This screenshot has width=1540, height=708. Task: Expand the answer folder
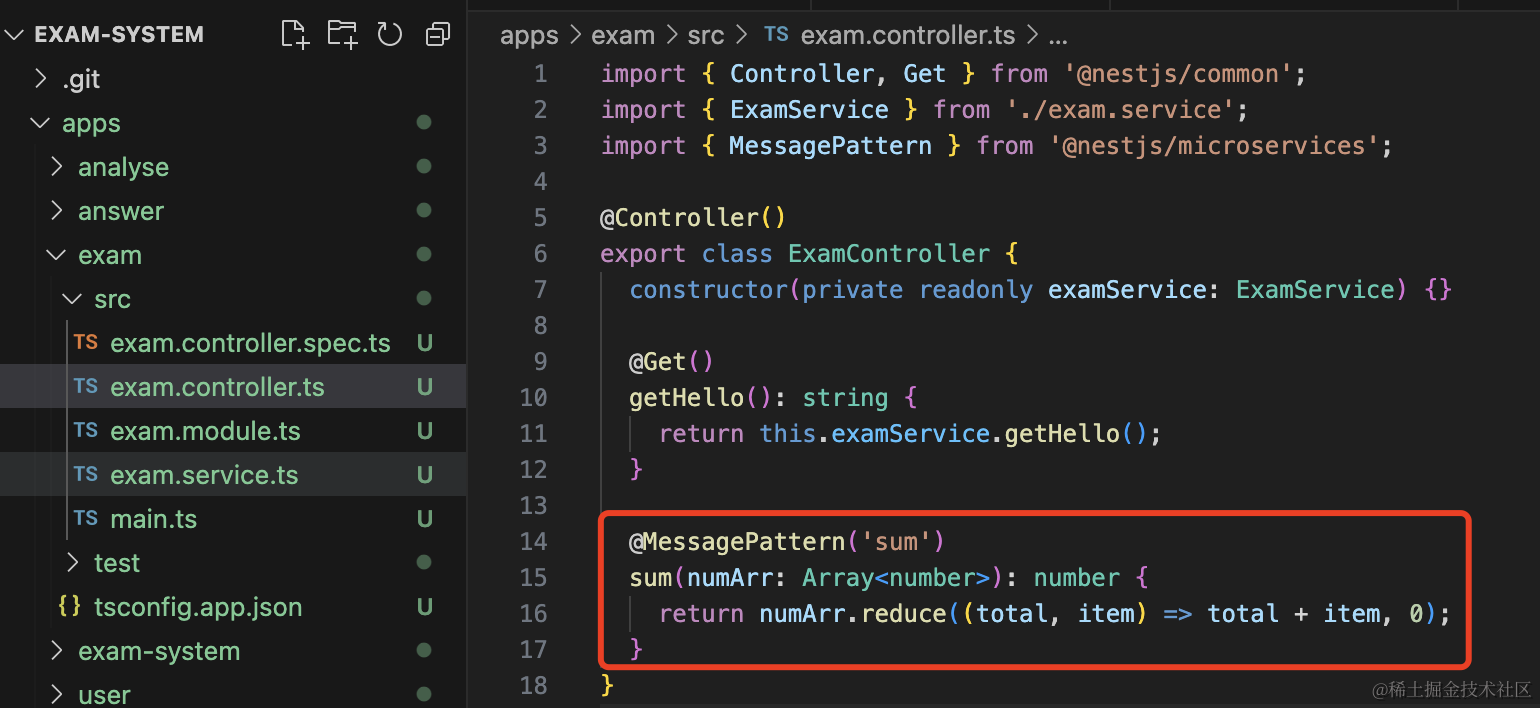click(57, 211)
